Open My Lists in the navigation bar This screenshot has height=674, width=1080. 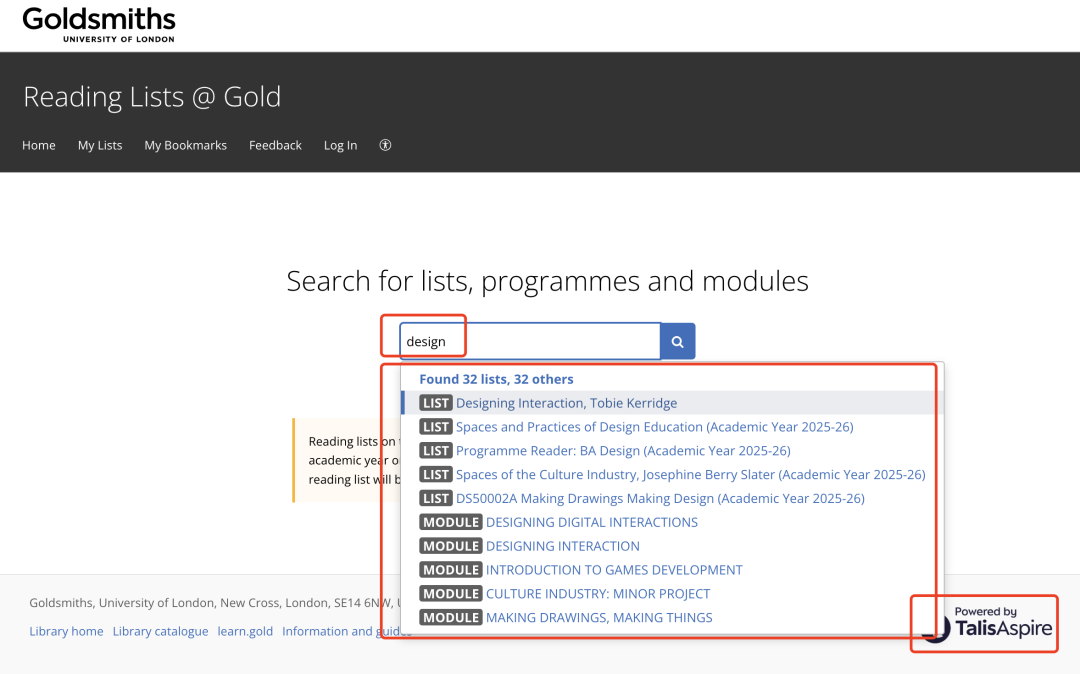coord(100,145)
